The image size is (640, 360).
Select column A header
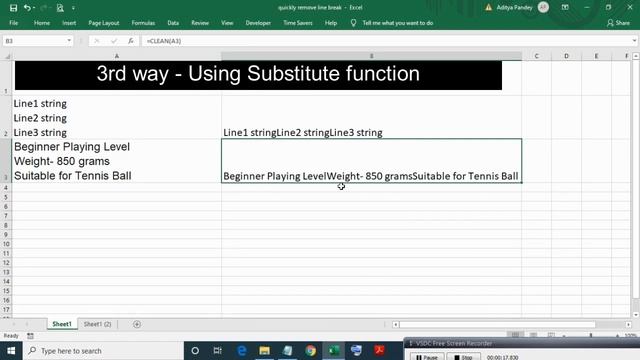pos(117,56)
